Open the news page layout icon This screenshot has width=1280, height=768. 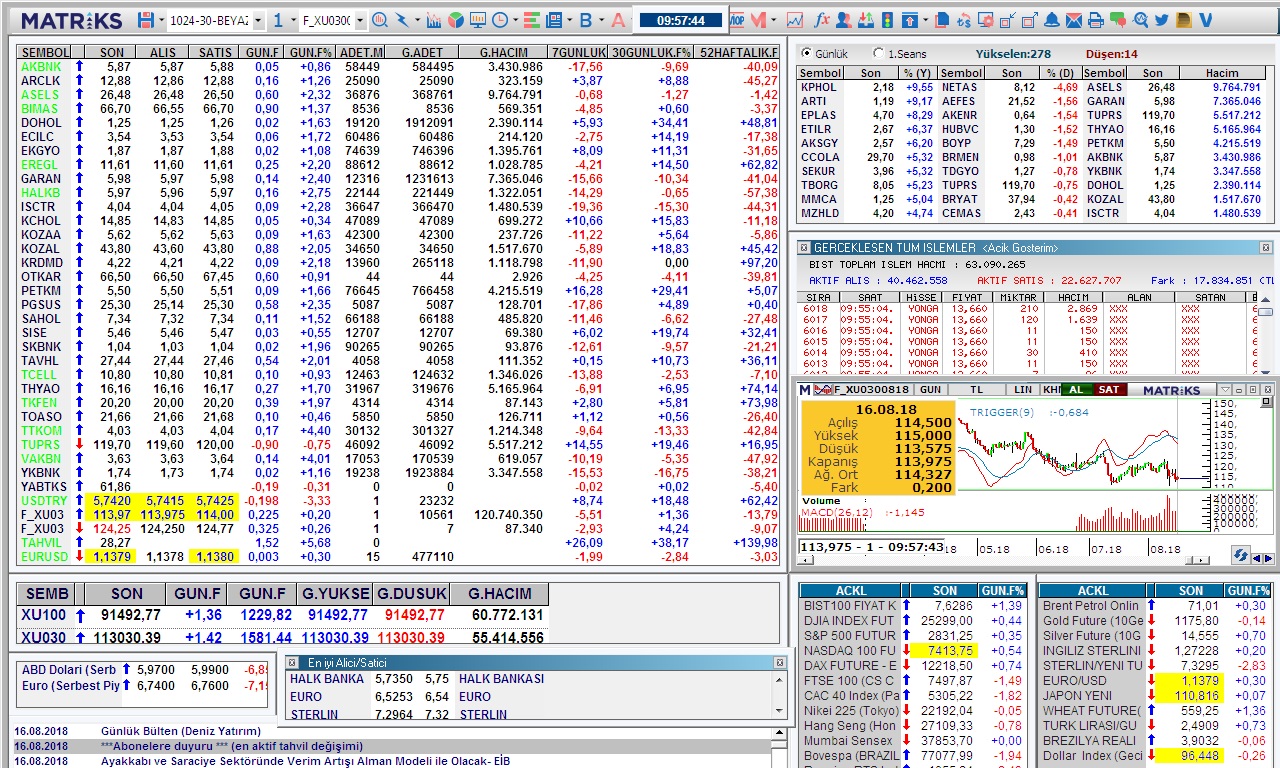[554, 20]
